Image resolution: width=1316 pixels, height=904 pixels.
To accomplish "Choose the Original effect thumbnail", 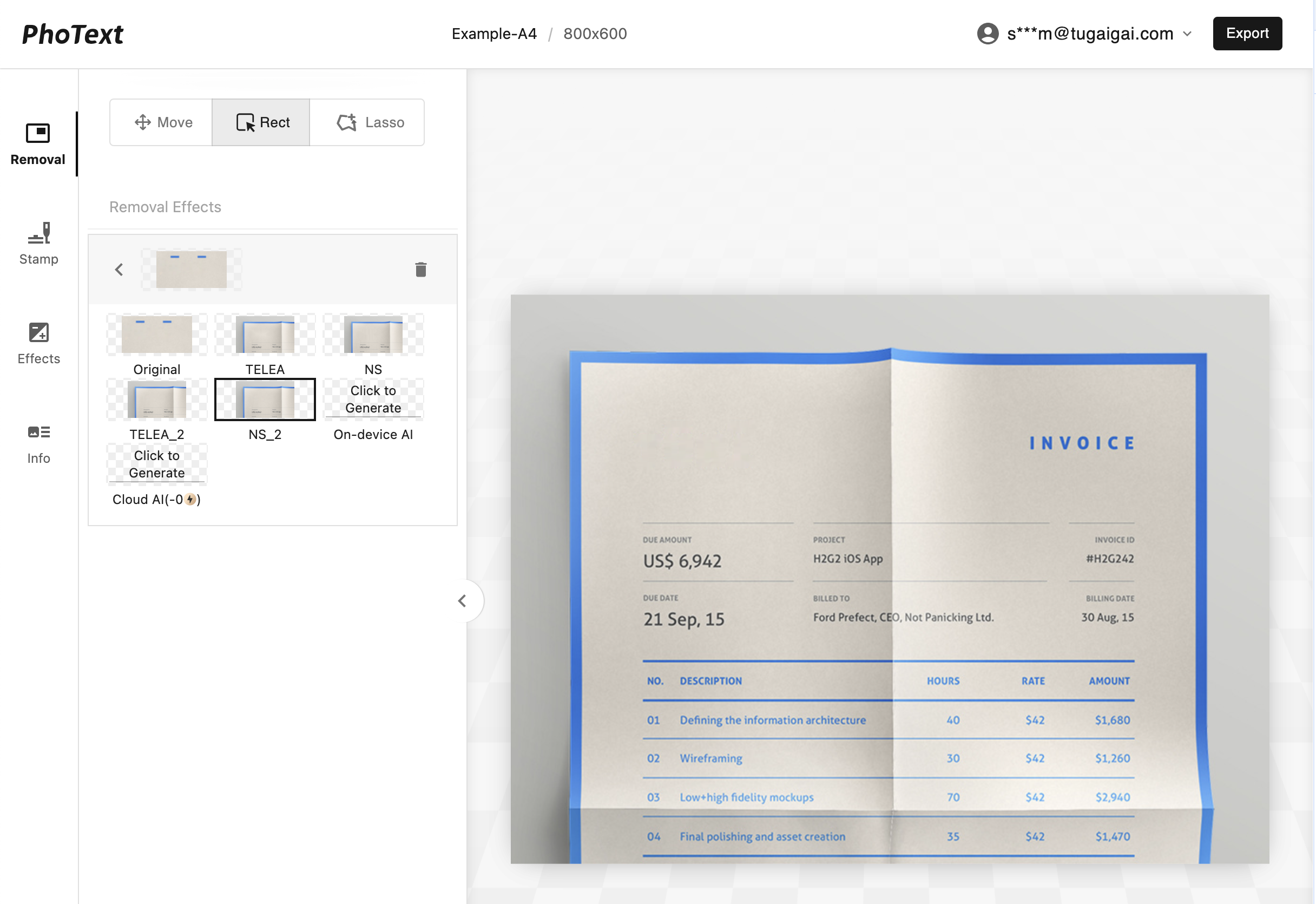I will (157, 335).
